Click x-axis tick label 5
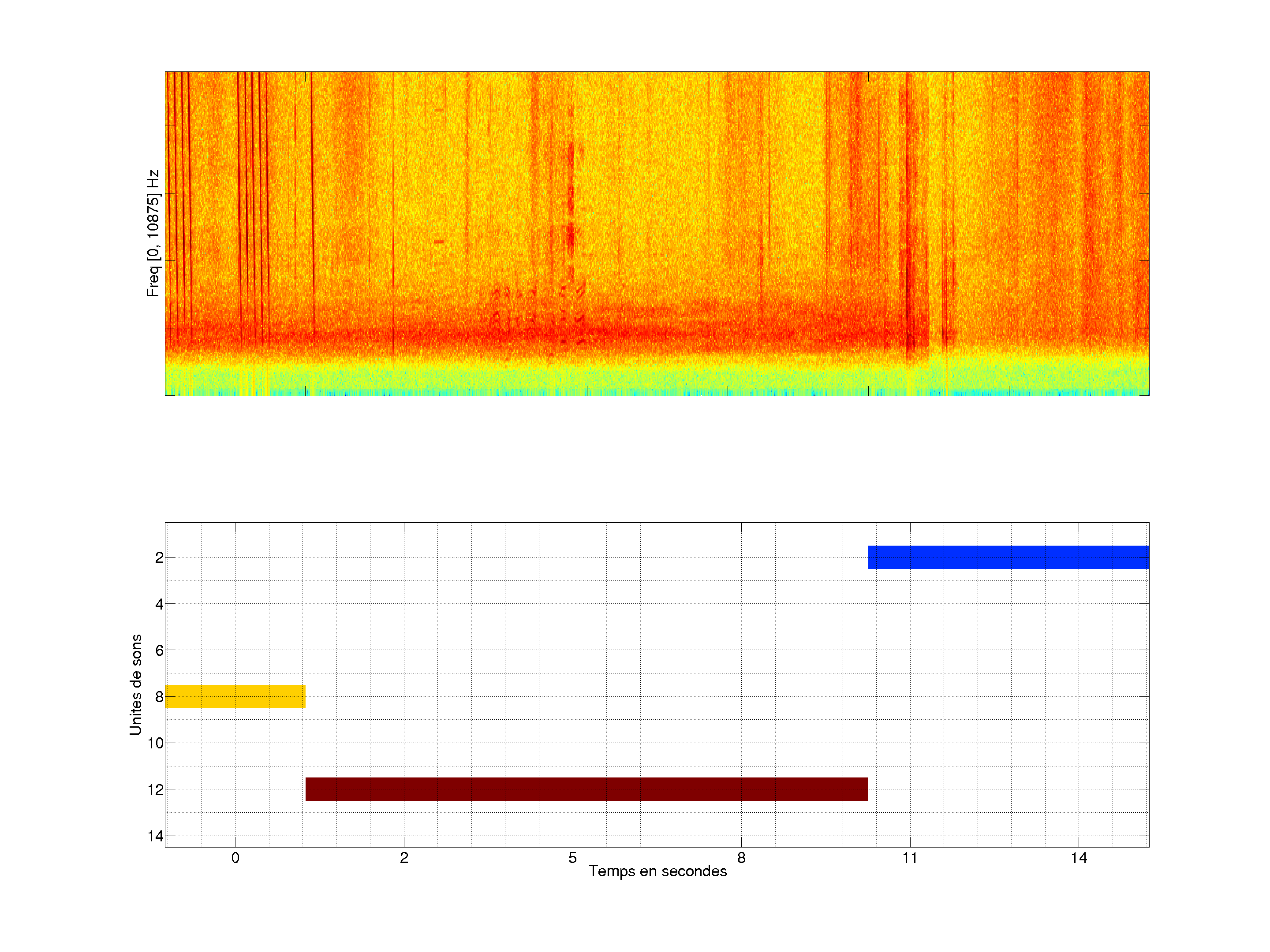Screen dimensions: 1270x952 (572, 858)
